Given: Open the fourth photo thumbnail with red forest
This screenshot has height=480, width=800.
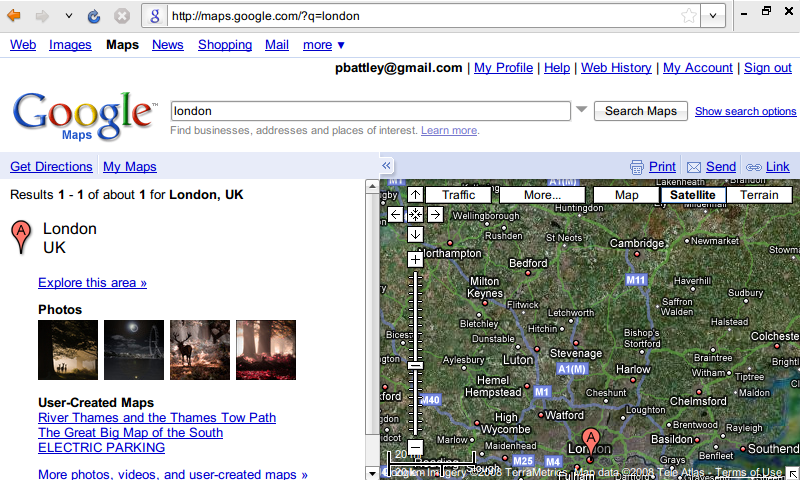Looking at the screenshot, I should [x=266, y=350].
